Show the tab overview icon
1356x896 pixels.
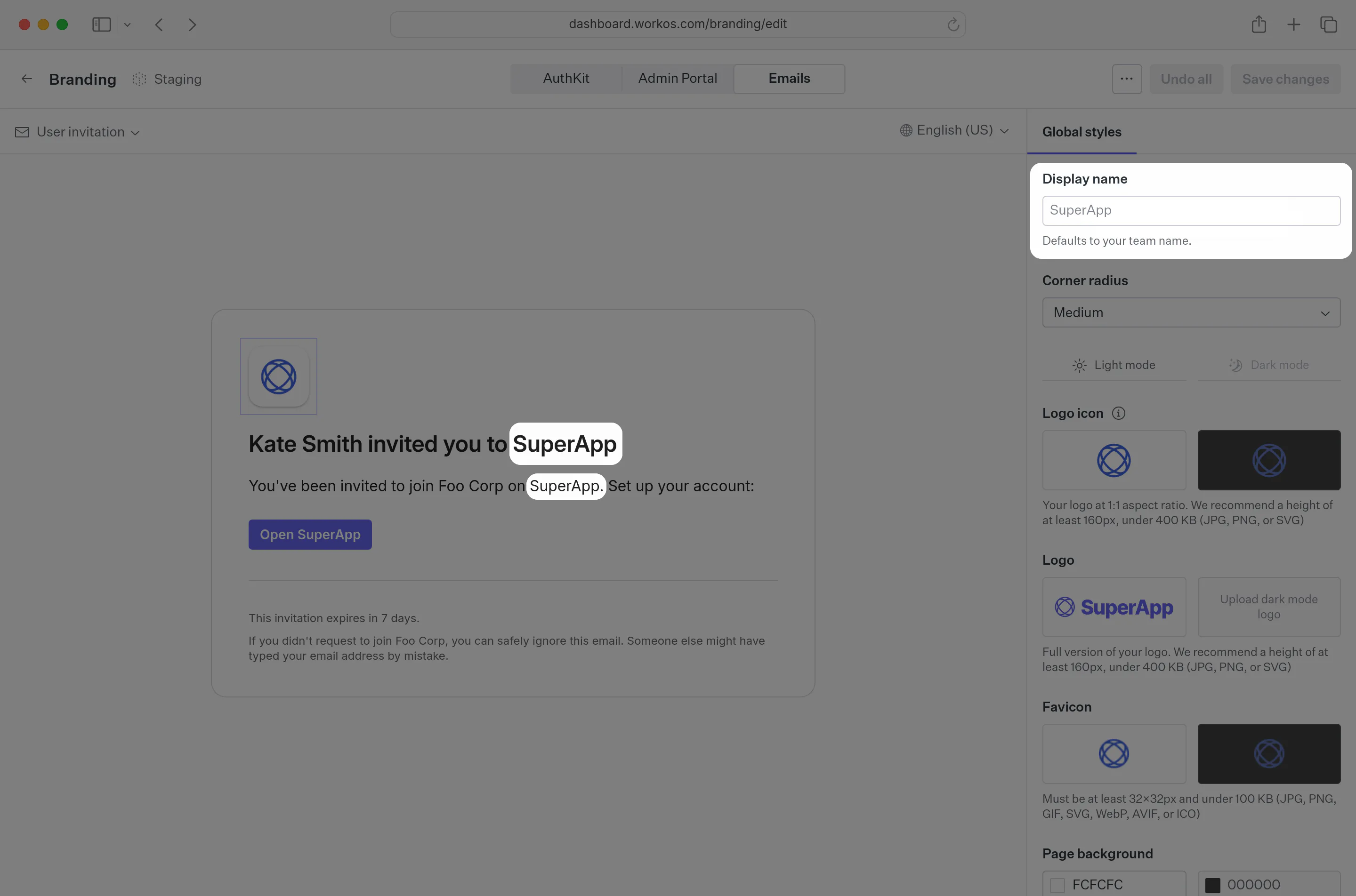click(x=1329, y=24)
